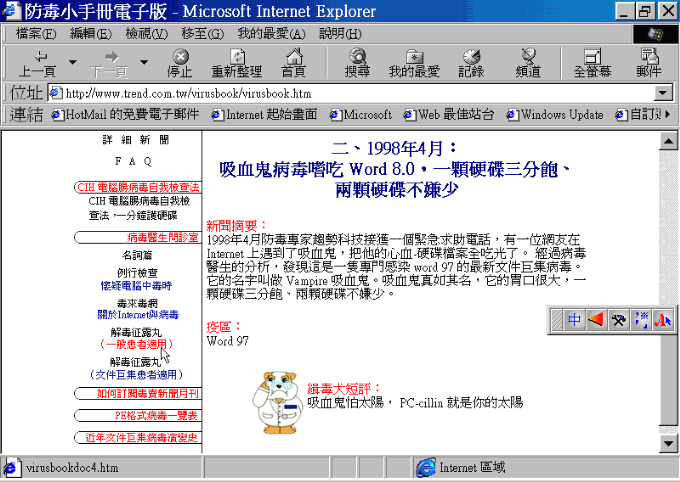Expand the back button history dropdown arrow
680x482 pixels.
tap(73, 62)
